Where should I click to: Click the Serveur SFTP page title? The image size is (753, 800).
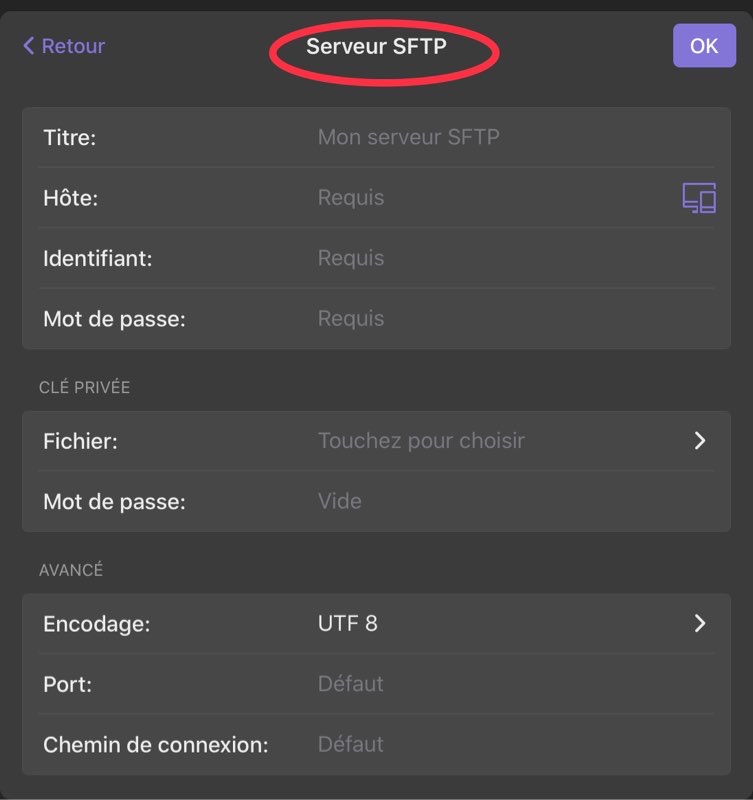tap(376, 46)
